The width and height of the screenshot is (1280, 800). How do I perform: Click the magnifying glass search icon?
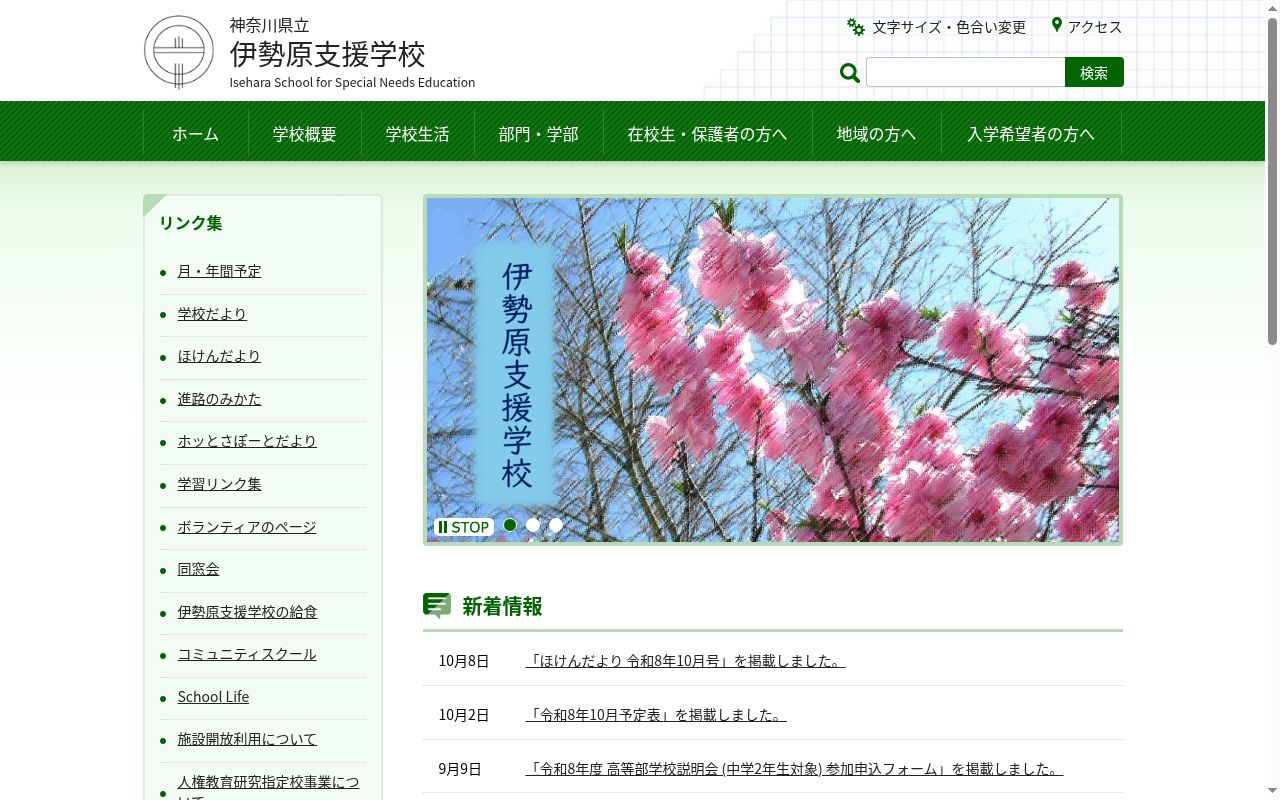(850, 73)
